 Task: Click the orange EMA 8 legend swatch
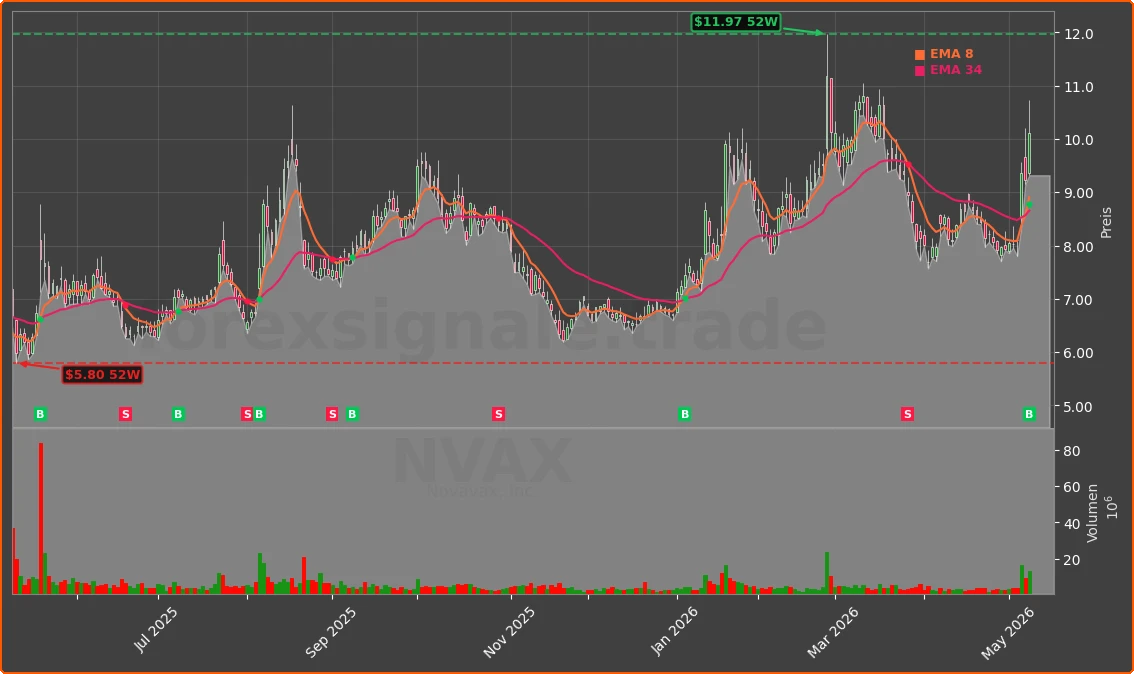[x=920, y=55]
